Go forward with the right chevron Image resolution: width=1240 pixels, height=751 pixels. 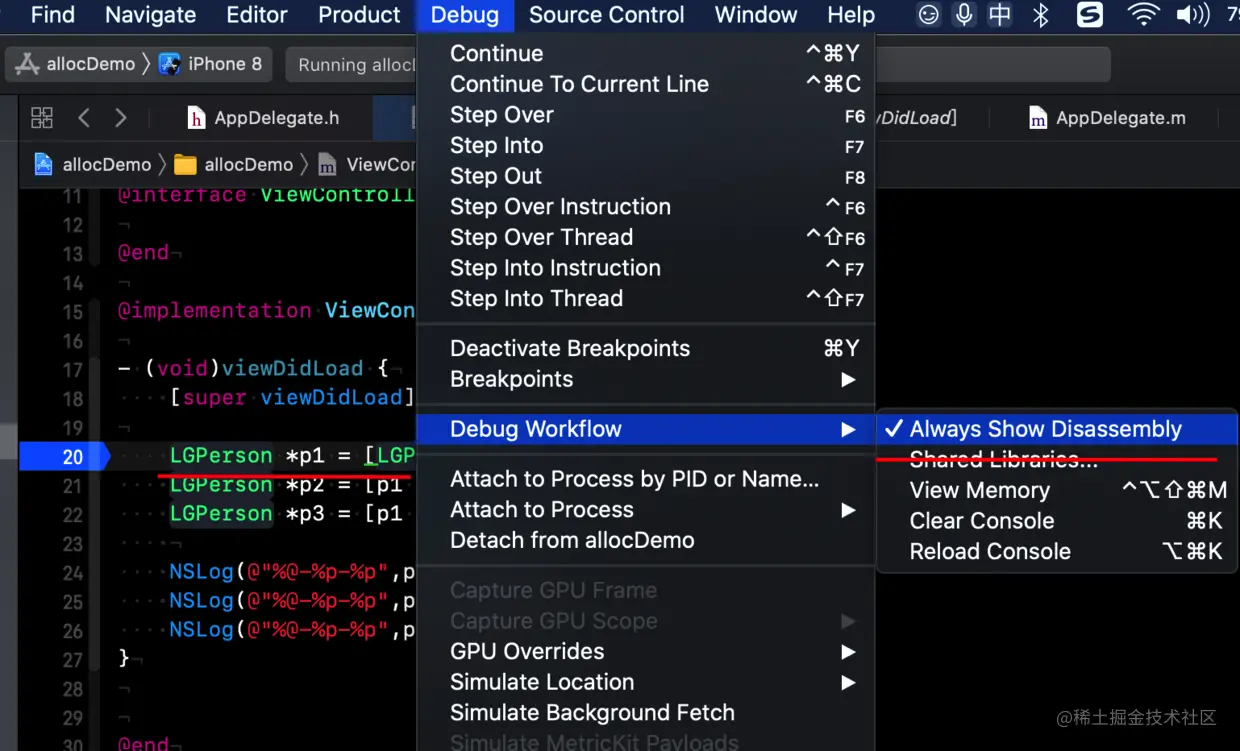pyautogui.click(x=121, y=118)
